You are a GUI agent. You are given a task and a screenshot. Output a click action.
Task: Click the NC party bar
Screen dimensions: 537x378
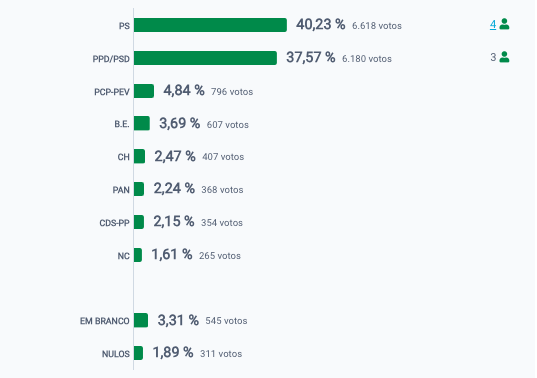pyautogui.click(x=138, y=255)
